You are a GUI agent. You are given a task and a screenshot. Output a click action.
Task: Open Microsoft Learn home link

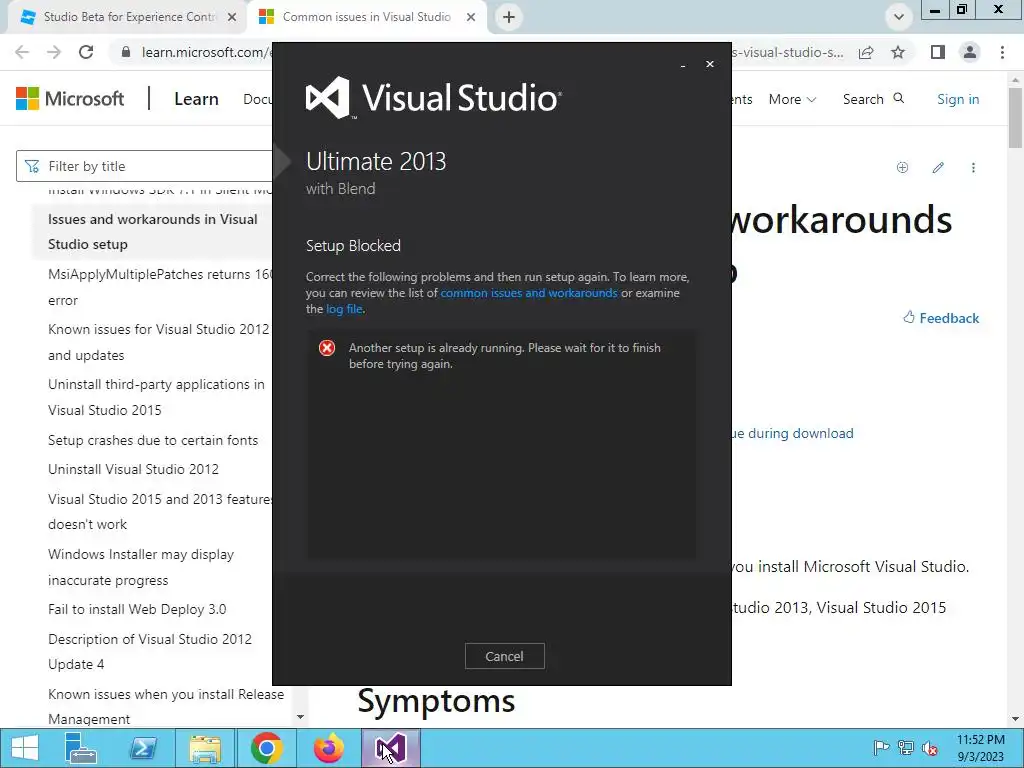(x=197, y=99)
